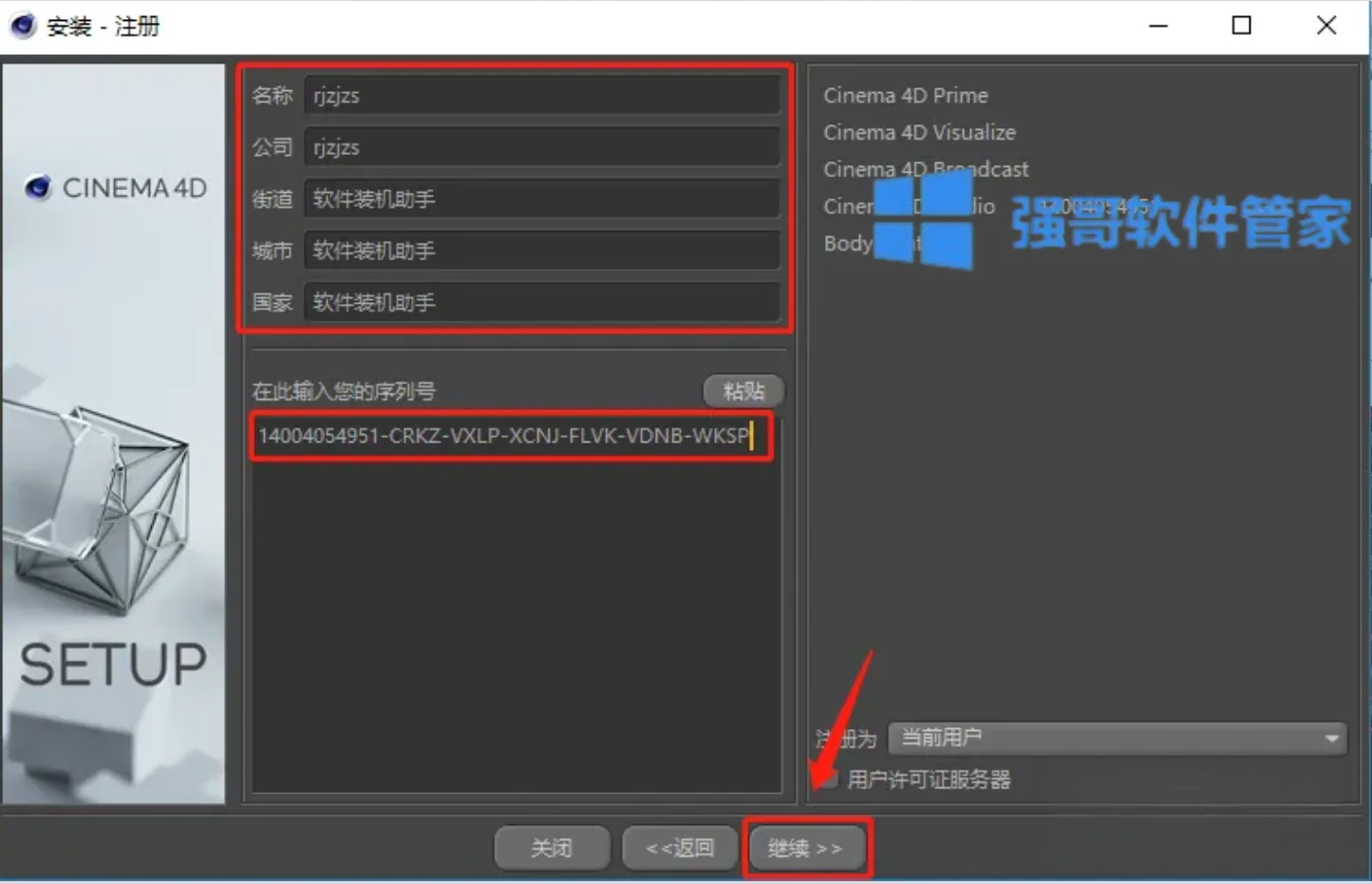The image size is (1372, 884).
Task: Click the name field containing rjzjzs
Action: click(542, 96)
